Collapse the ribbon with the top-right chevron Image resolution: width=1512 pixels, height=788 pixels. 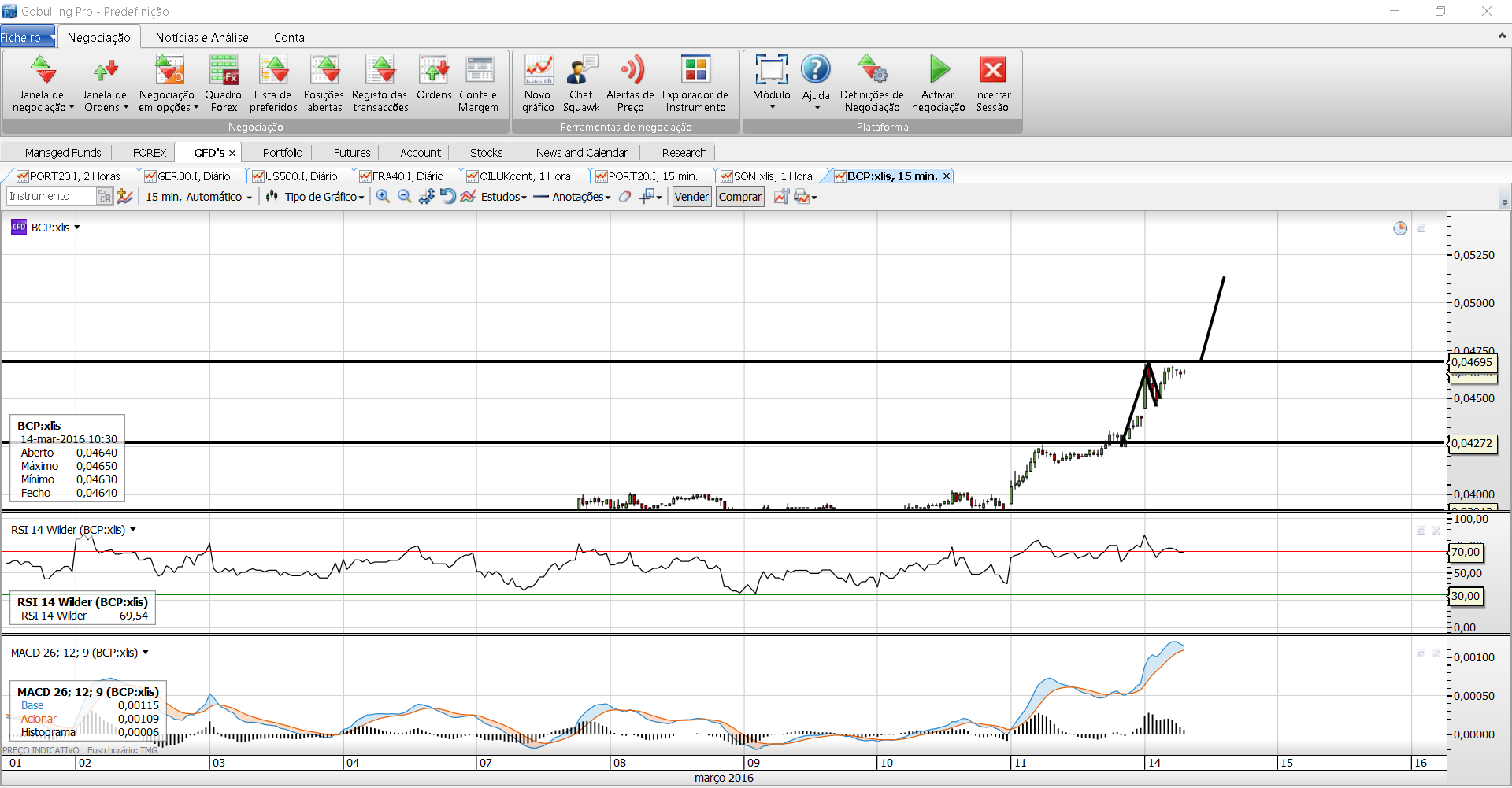1502,36
